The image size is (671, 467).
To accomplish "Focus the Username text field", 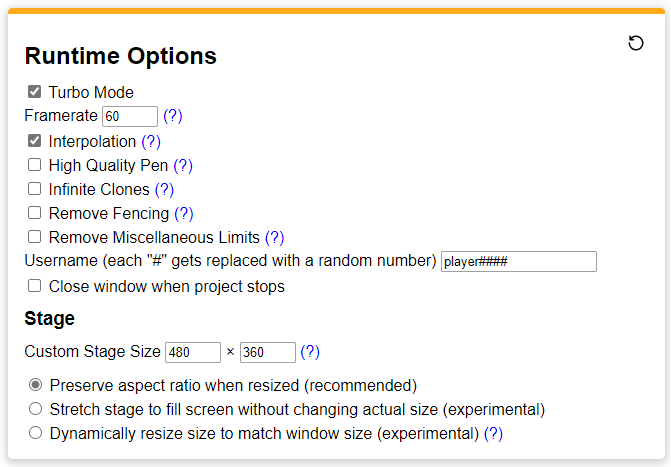I will pos(518,262).
